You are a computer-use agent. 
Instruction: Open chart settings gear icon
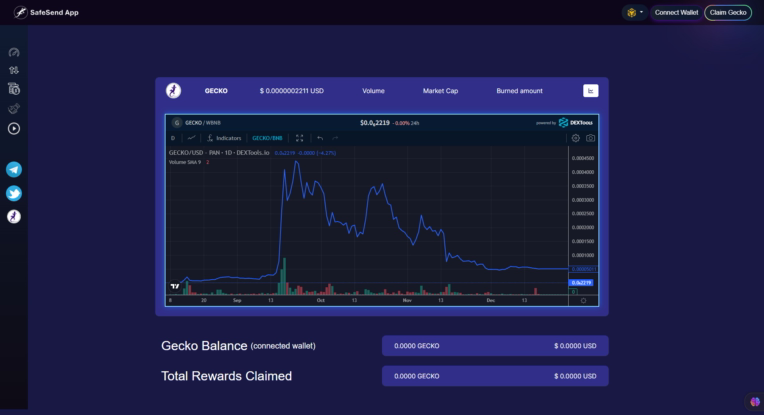pos(575,138)
